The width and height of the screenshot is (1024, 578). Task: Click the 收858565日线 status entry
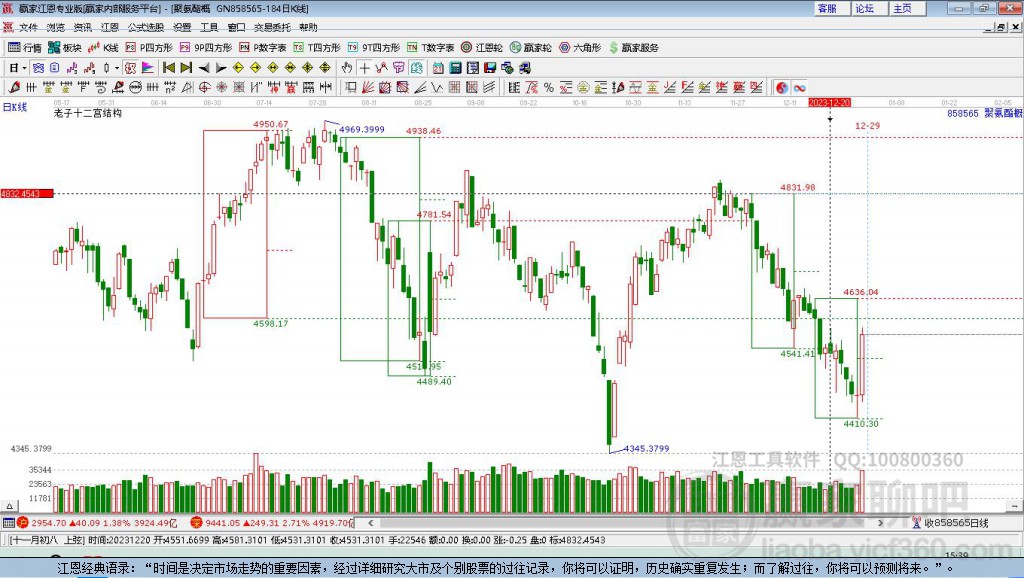(950, 522)
